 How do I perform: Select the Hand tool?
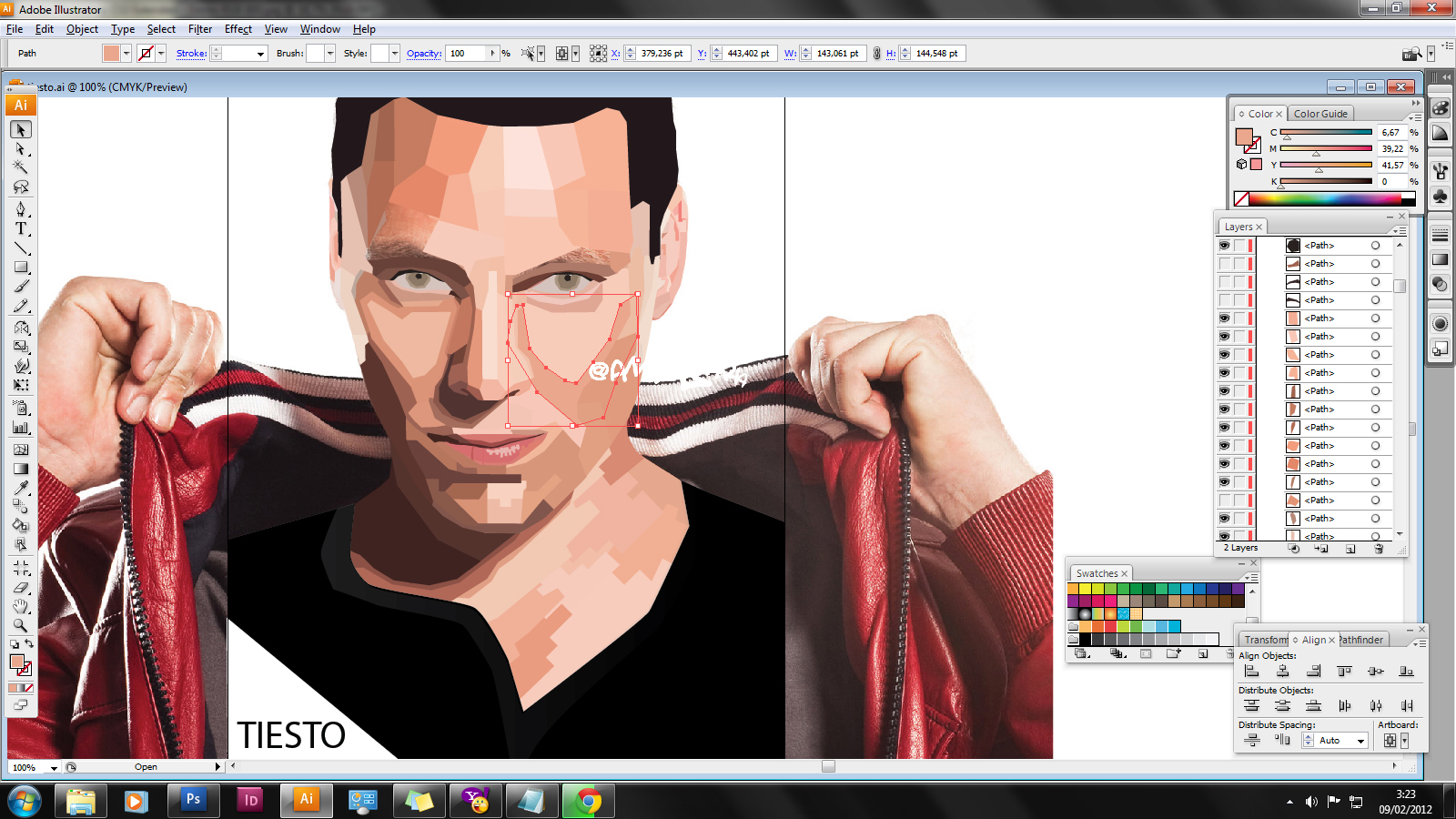pyautogui.click(x=21, y=606)
